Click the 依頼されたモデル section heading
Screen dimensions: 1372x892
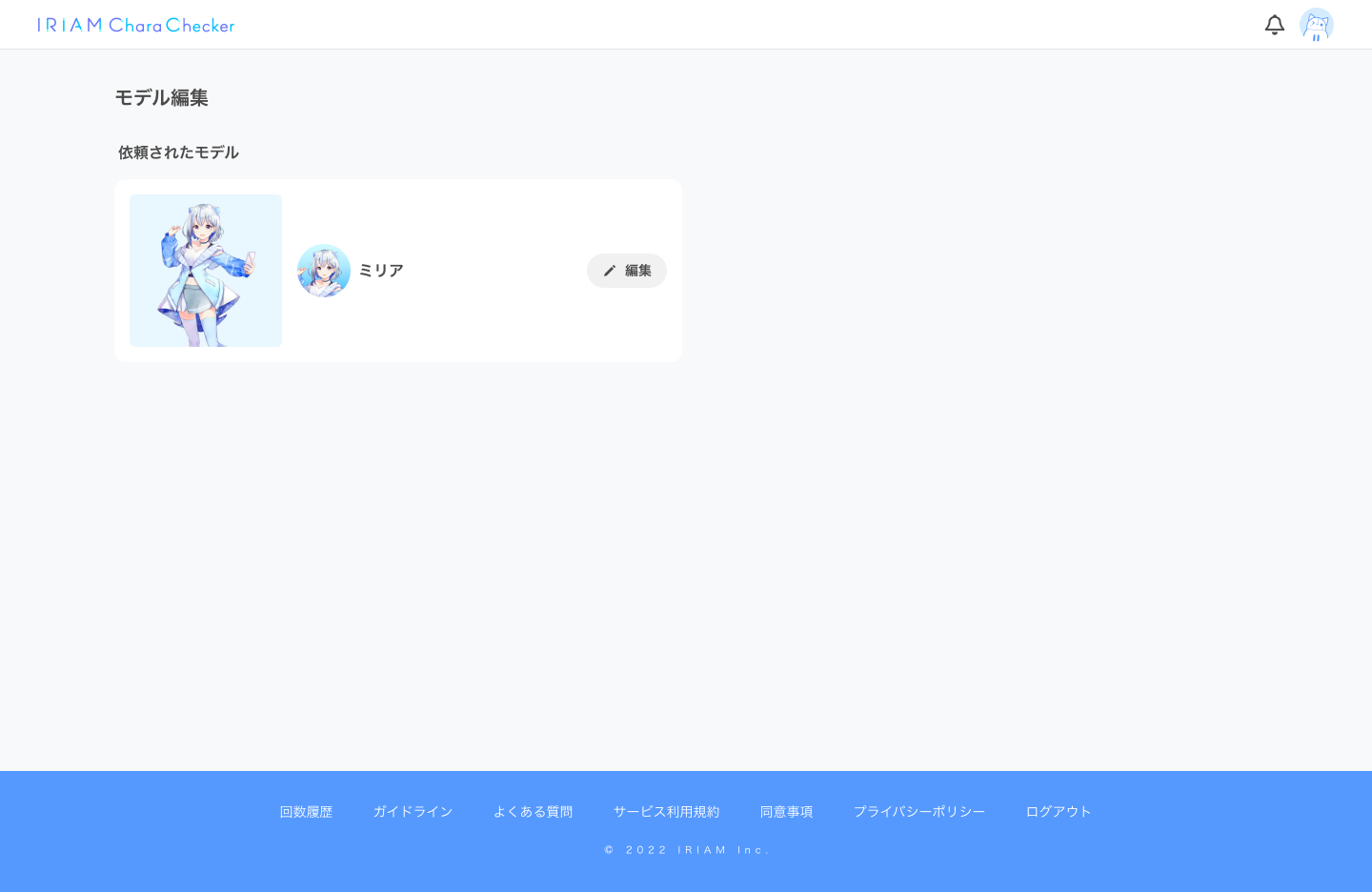pyautogui.click(x=178, y=152)
